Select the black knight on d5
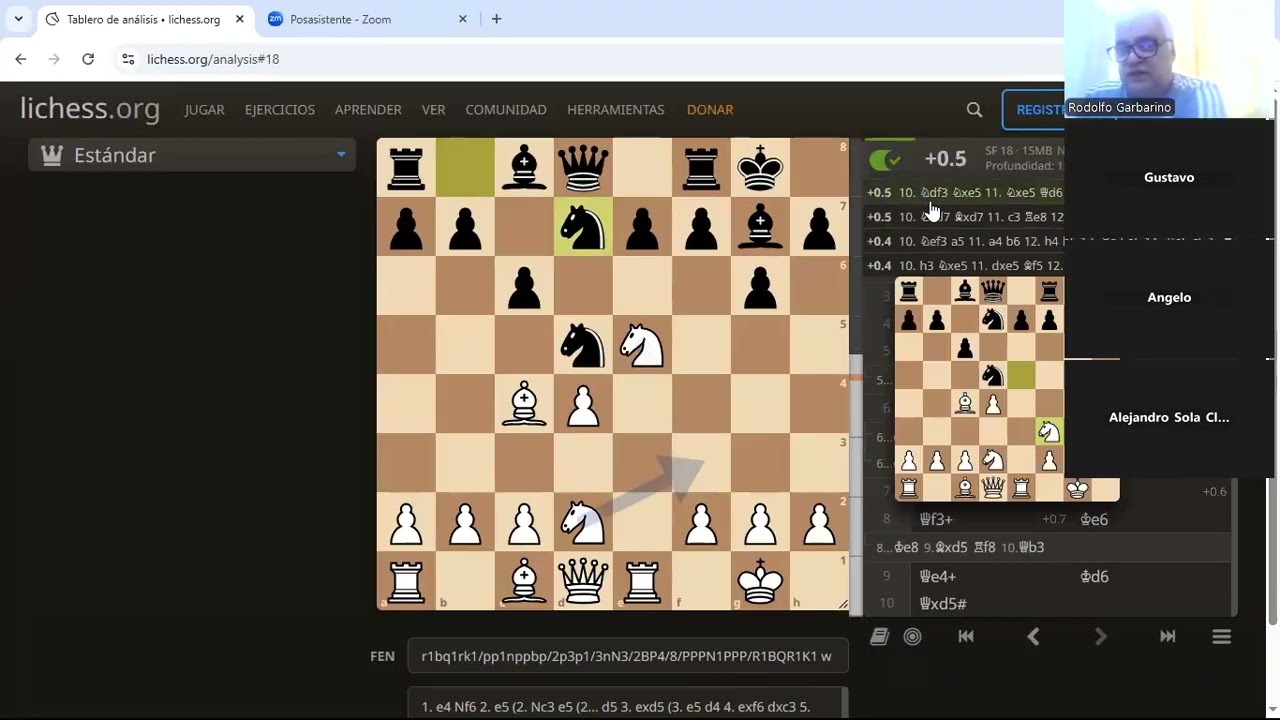Screen dimensions: 1280x720 click(x=583, y=345)
